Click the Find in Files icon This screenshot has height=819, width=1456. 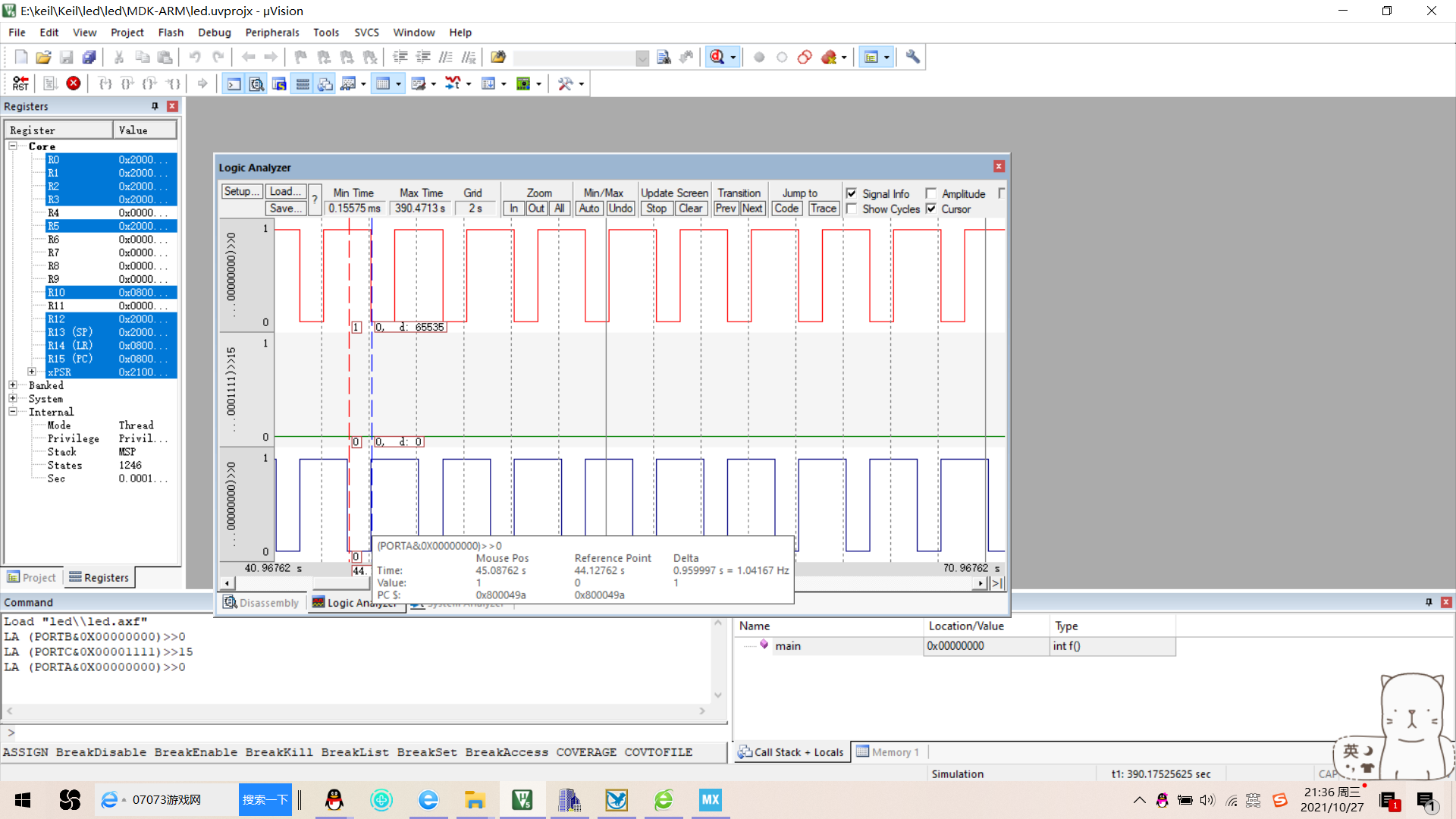click(498, 57)
